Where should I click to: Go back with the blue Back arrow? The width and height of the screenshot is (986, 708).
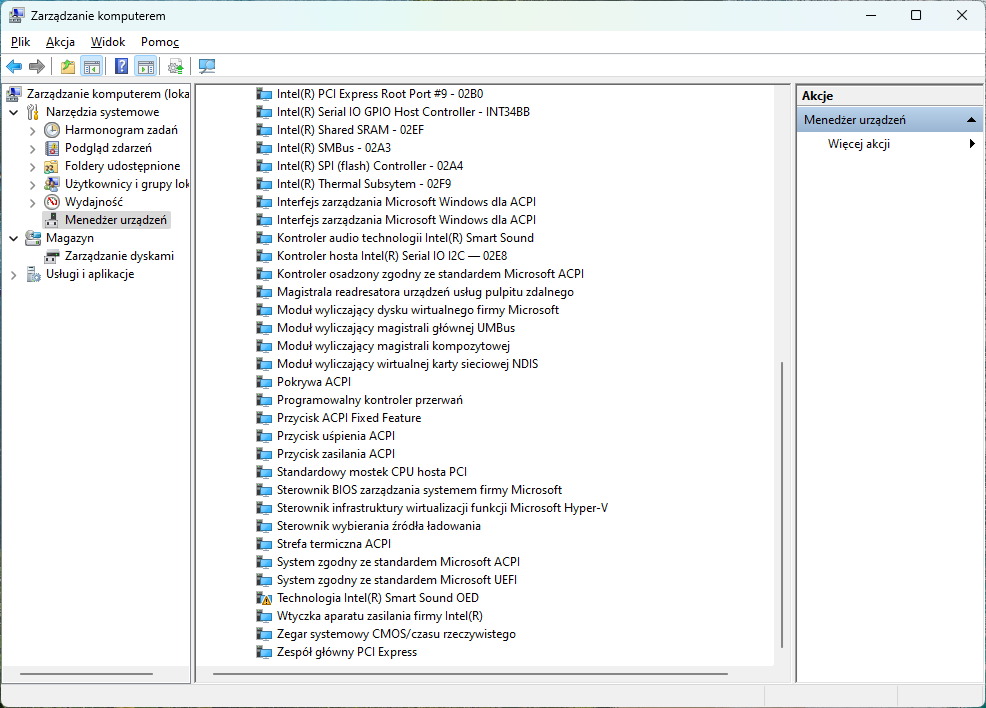pyautogui.click(x=14, y=66)
